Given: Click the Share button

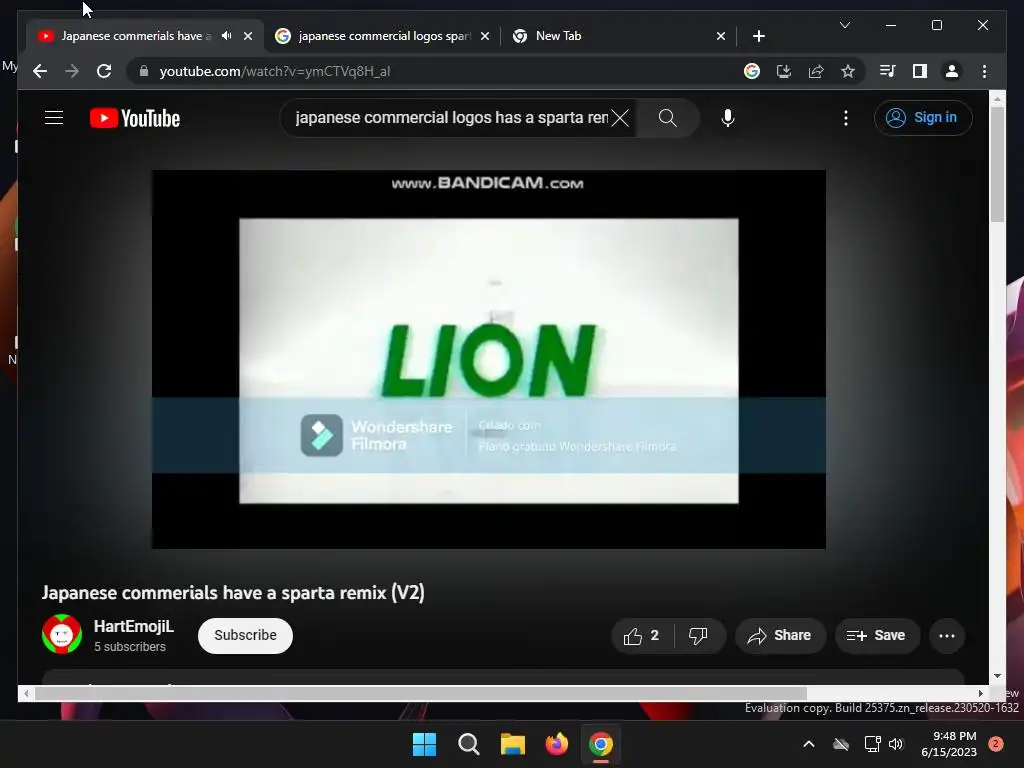Looking at the screenshot, I should click(x=780, y=636).
